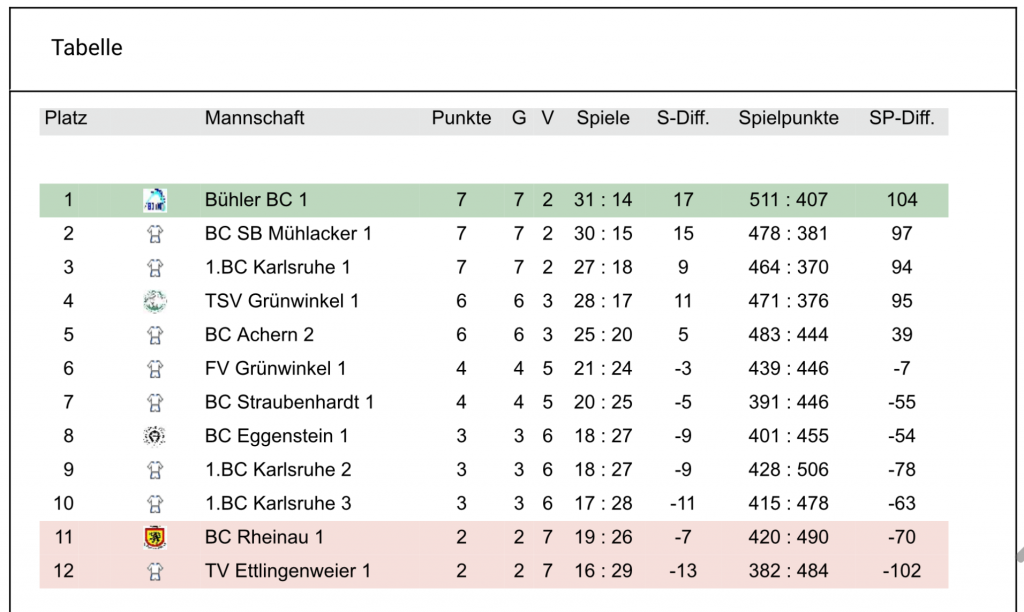
Task: Click the TSV Grünwinkel 1 club crest
Action: tap(155, 301)
